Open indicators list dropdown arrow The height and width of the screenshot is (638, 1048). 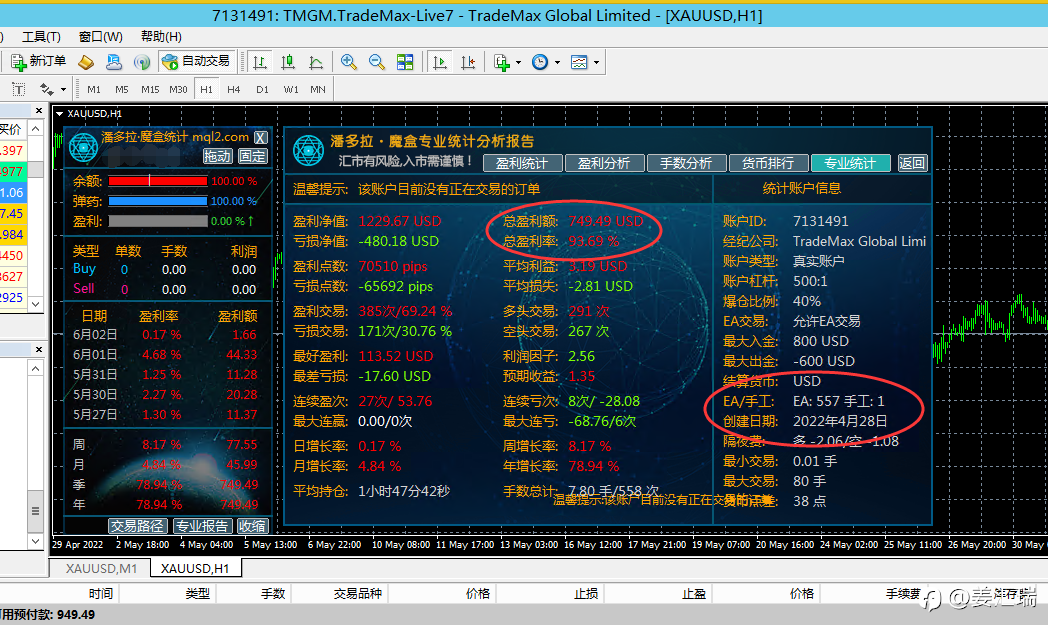click(x=519, y=63)
